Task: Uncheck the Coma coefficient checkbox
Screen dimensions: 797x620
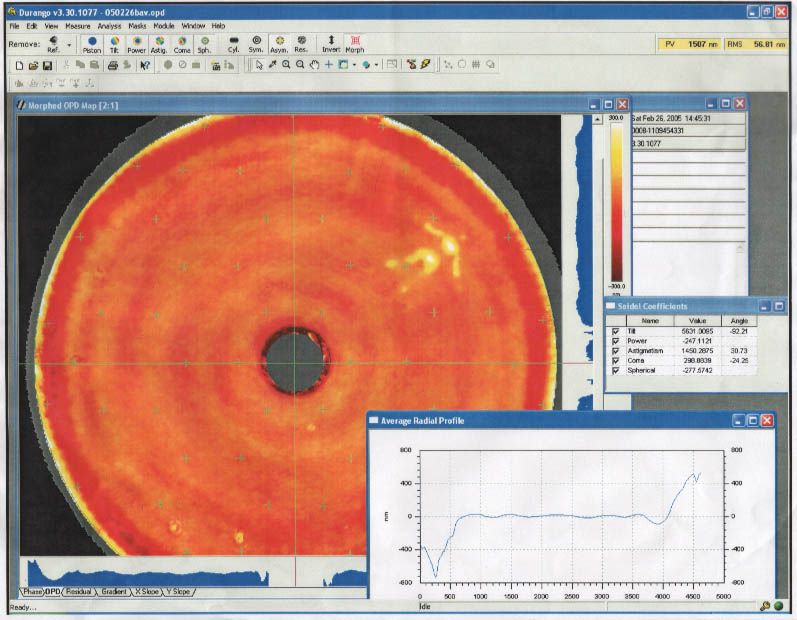Action: (x=616, y=361)
